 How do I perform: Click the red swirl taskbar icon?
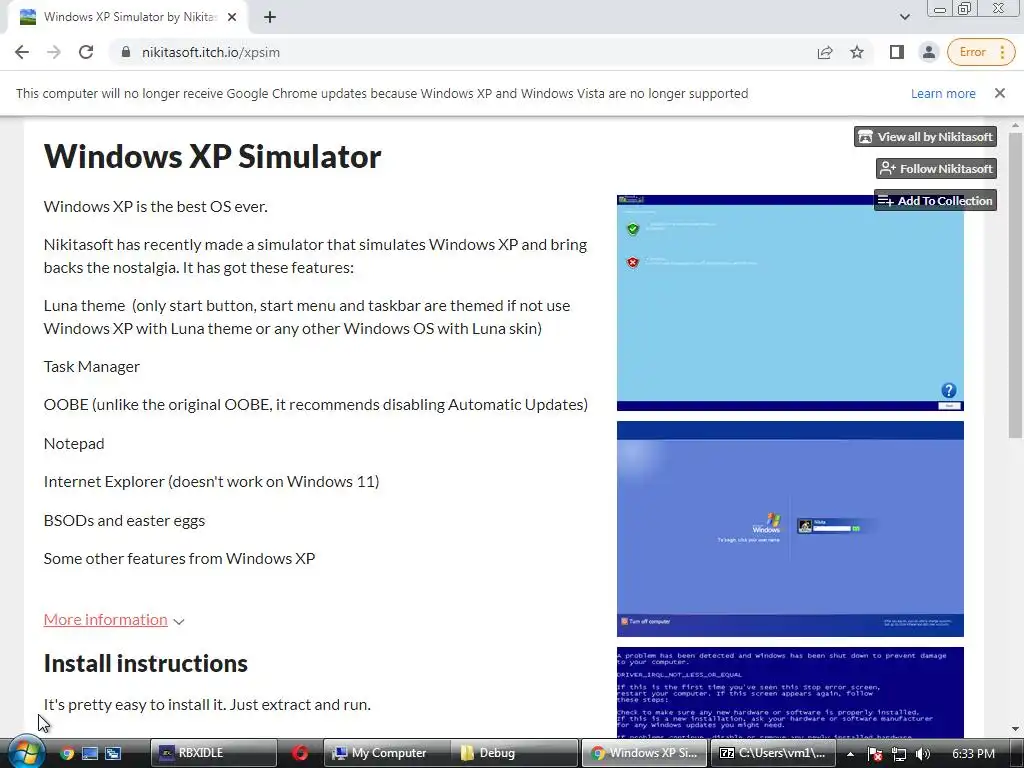coord(300,753)
